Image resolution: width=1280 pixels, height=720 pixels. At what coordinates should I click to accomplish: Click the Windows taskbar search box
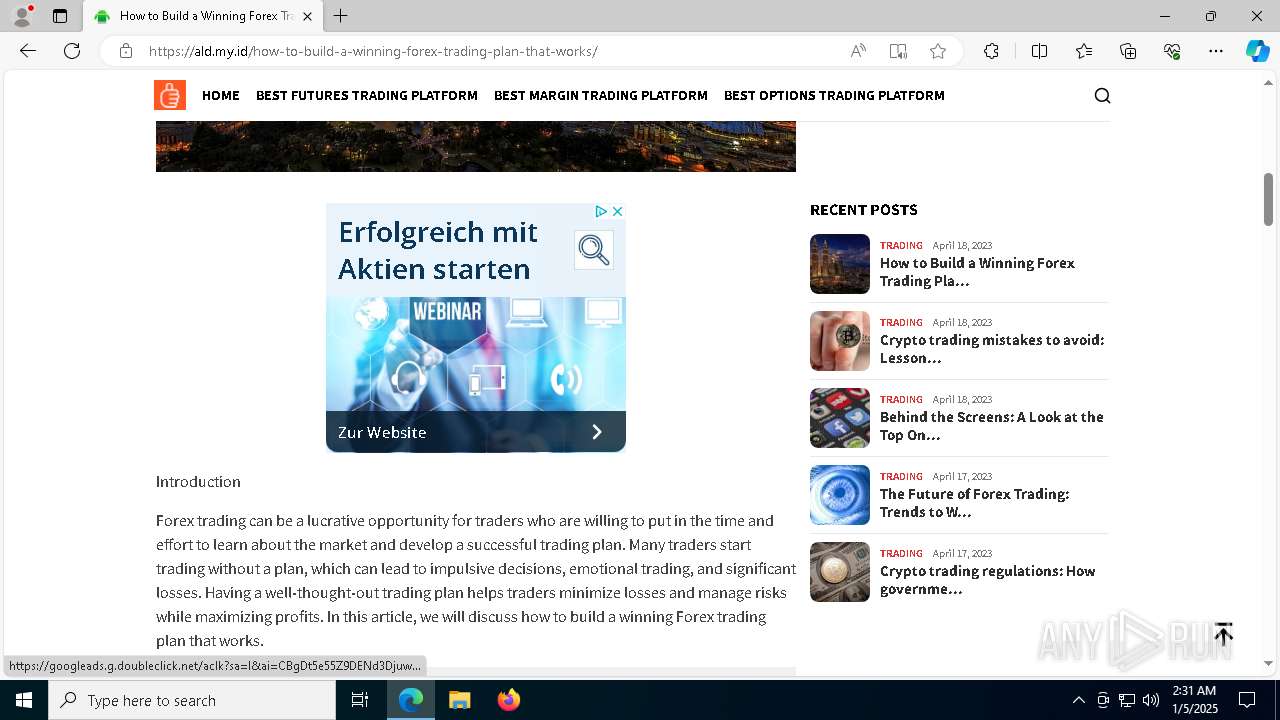192,700
